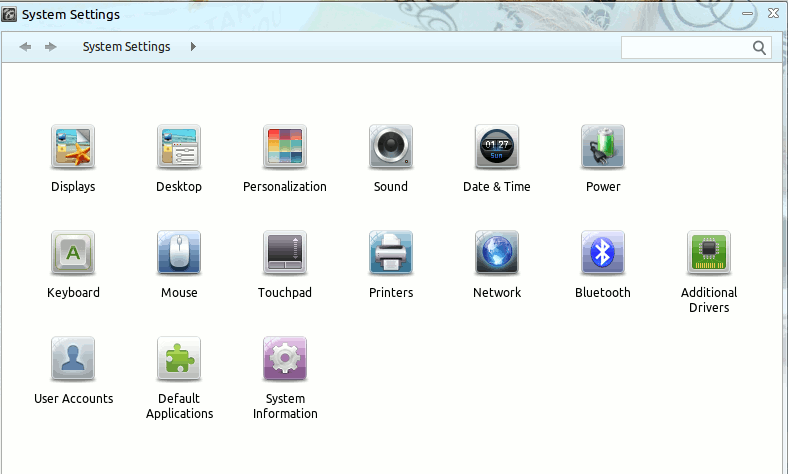Click the forward navigation arrow
This screenshot has width=788, height=474.
pos(51,47)
